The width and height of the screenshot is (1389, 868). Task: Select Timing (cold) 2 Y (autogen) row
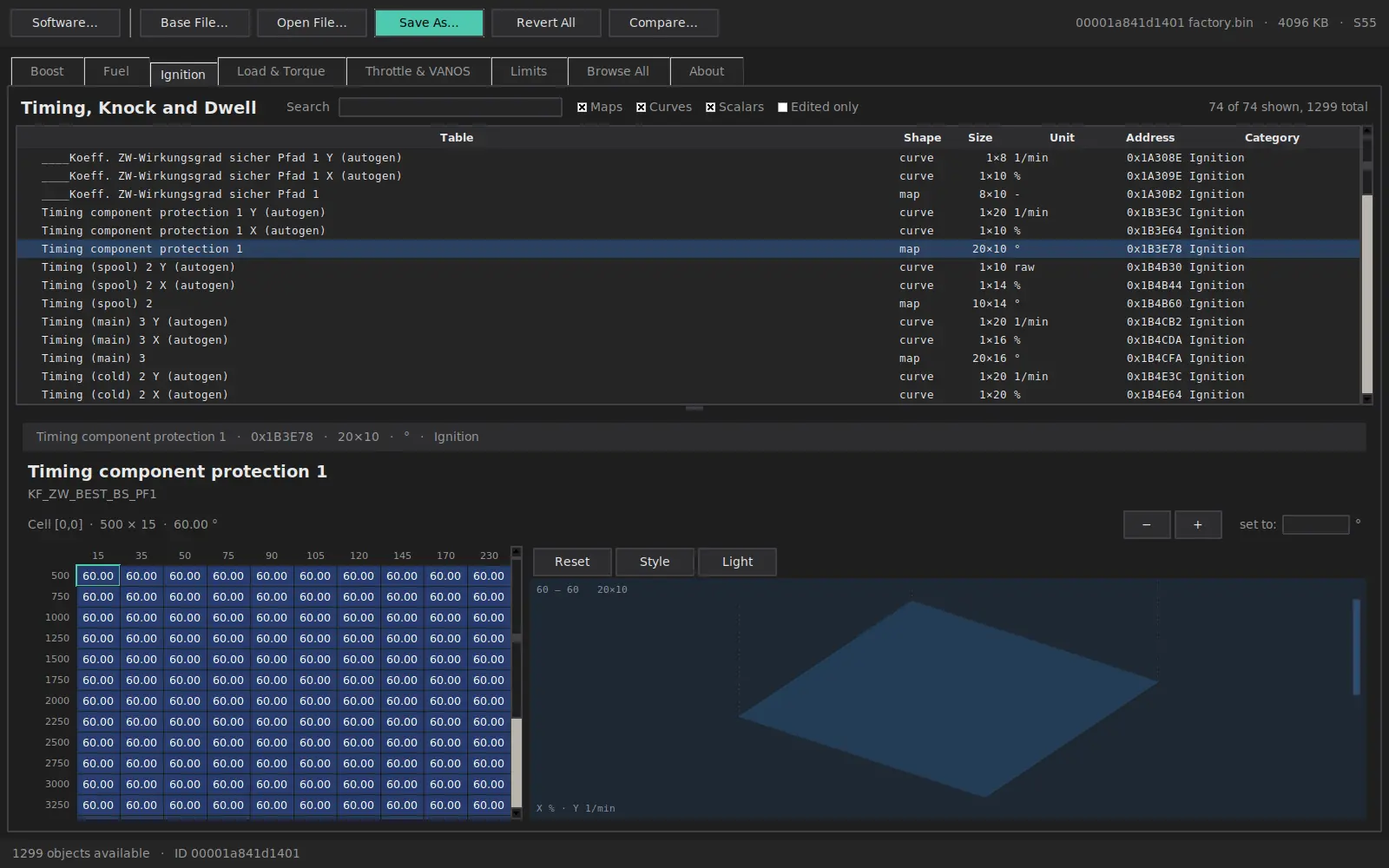pos(688,377)
